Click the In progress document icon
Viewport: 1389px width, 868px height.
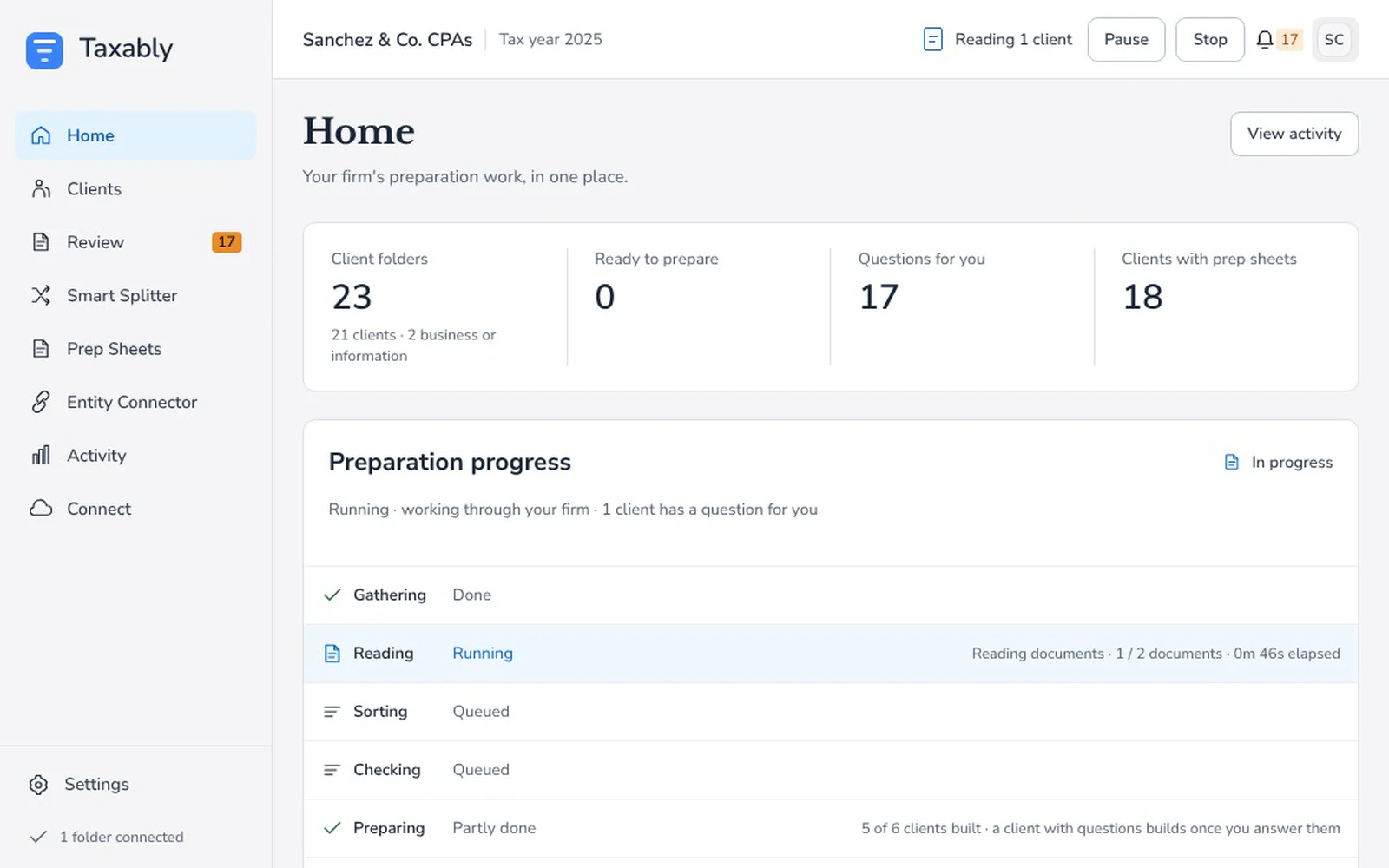click(1232, 463)
